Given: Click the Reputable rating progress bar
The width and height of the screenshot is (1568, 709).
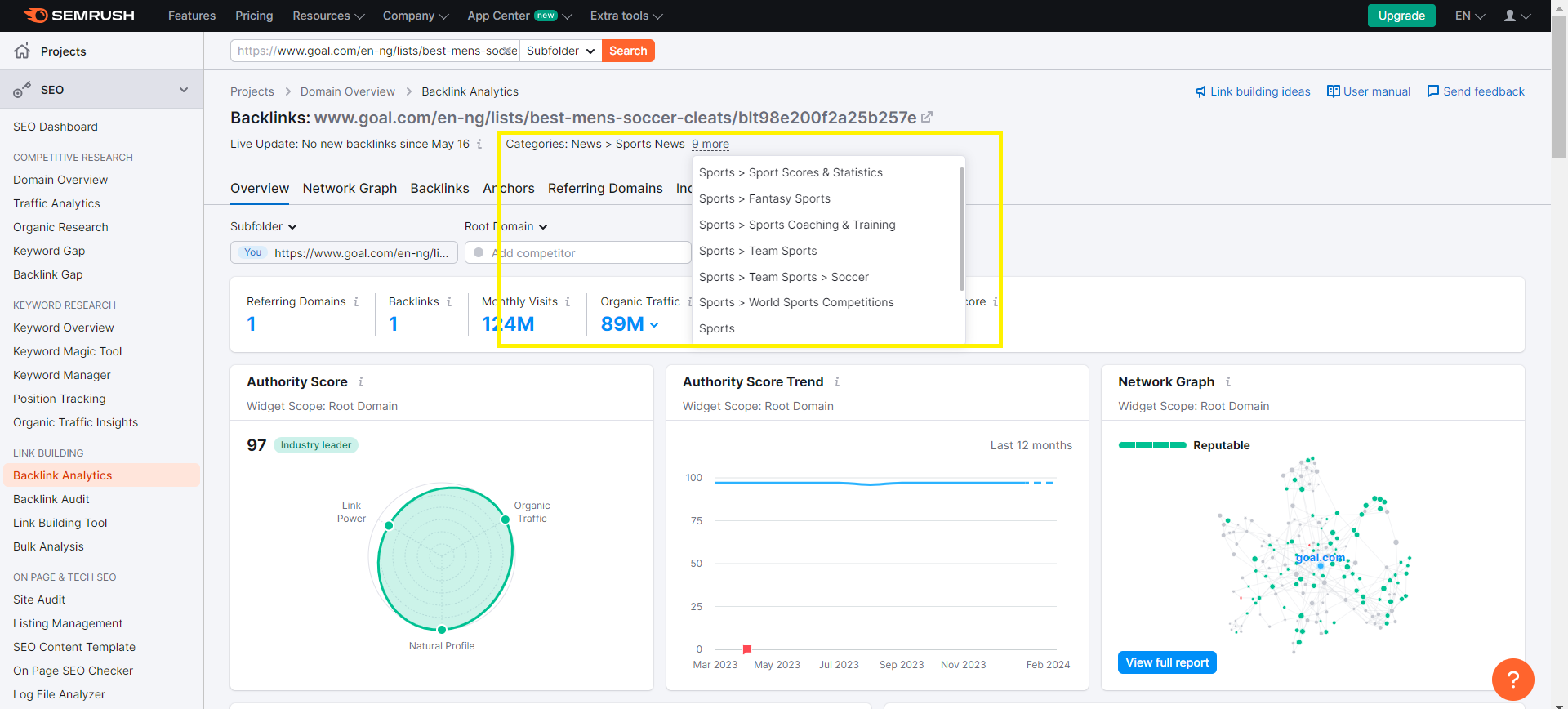Looking at the screenshot, I should 1152,445.
